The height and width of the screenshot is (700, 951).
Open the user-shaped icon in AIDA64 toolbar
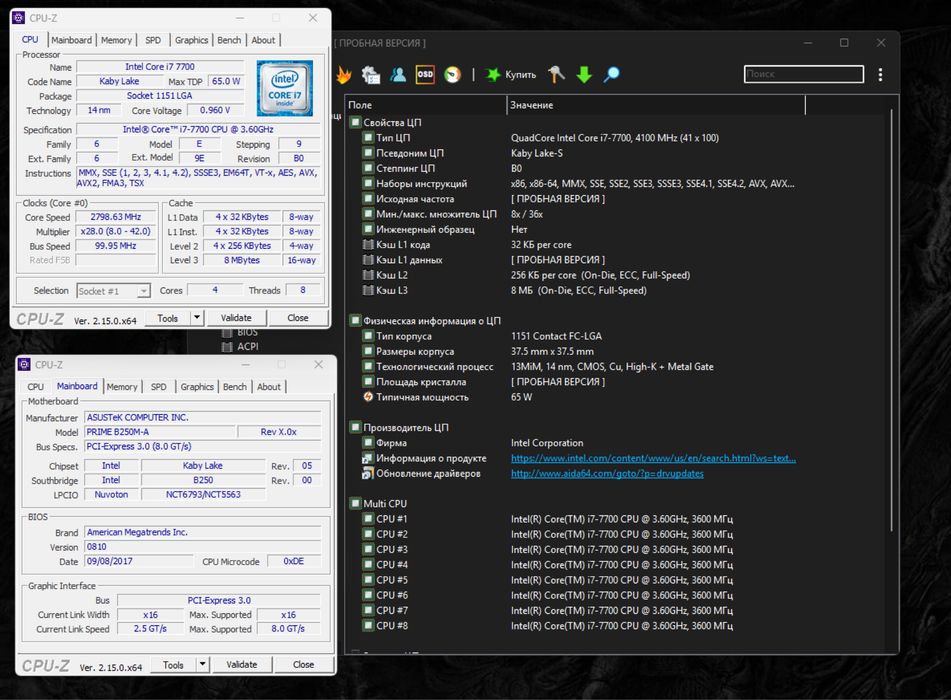click(x=398, y=75)
